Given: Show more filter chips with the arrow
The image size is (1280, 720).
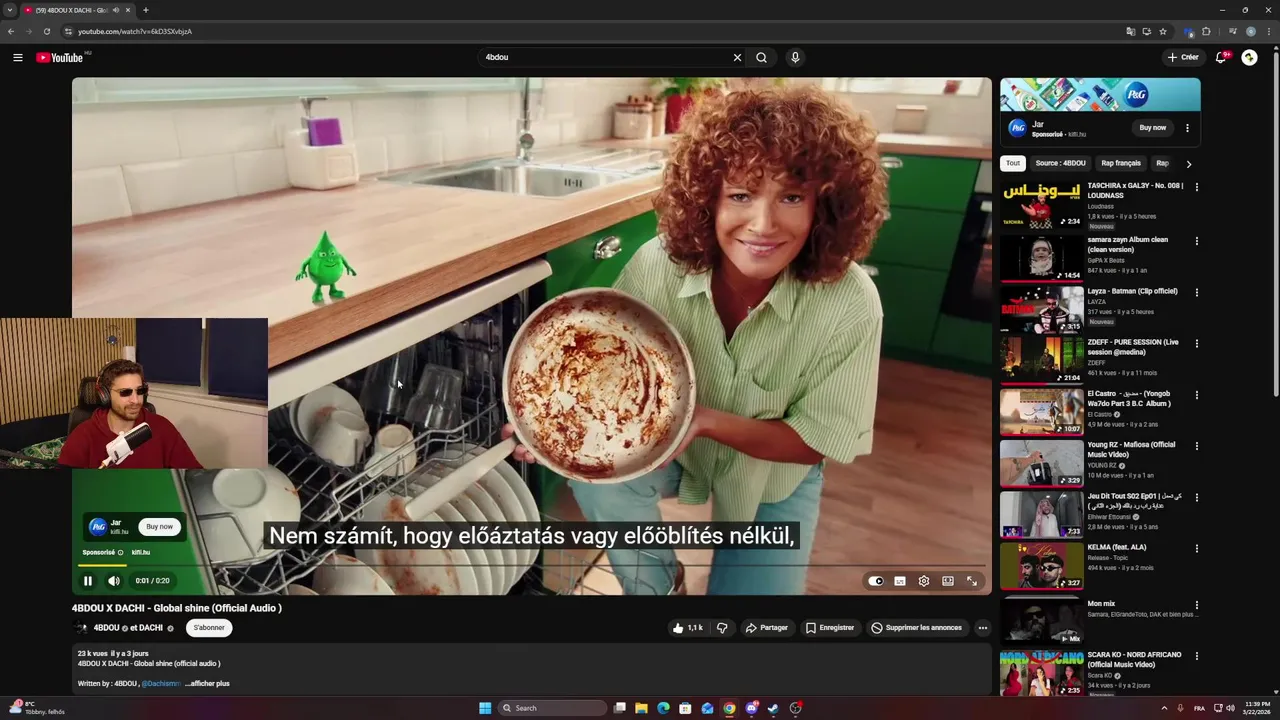Looking at the screenshot, I should click(x=1188, y=164).
